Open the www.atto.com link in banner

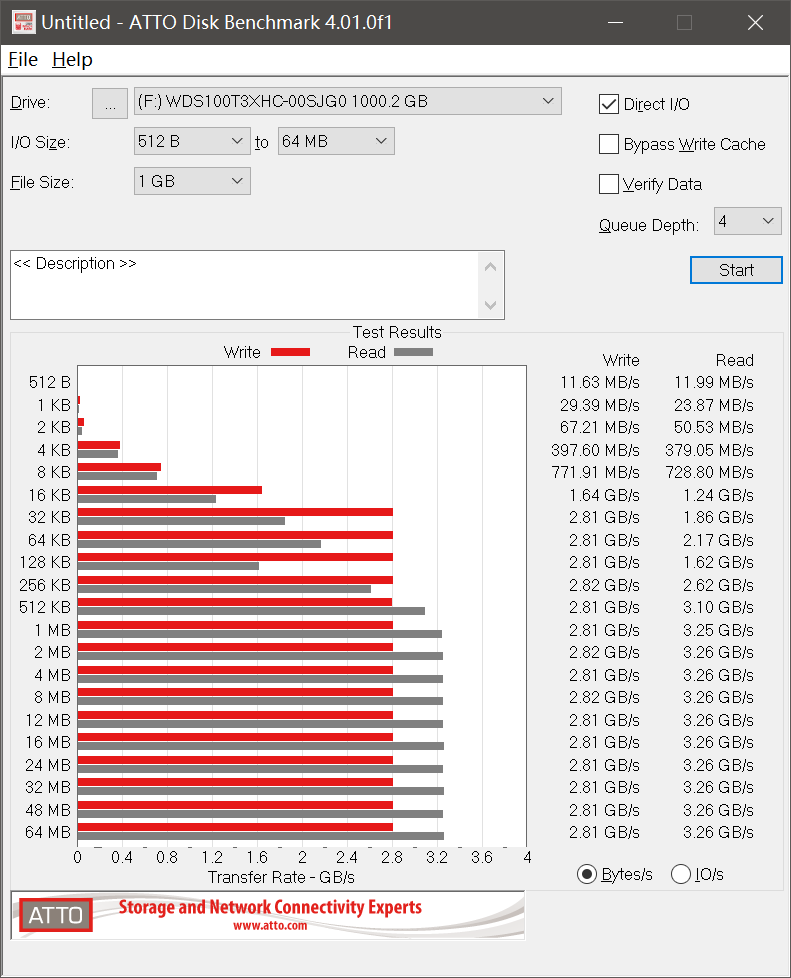coord(270,926)
